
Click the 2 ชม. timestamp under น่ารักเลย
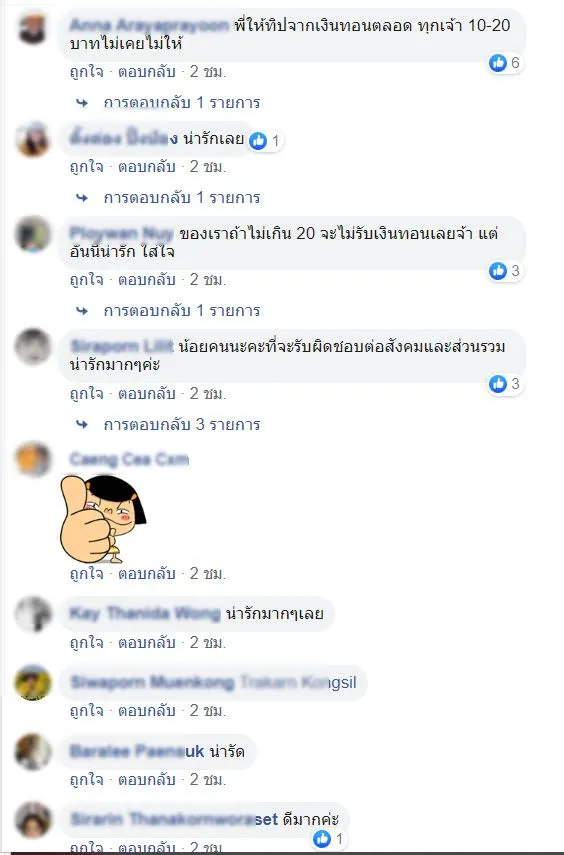point(208,166)
